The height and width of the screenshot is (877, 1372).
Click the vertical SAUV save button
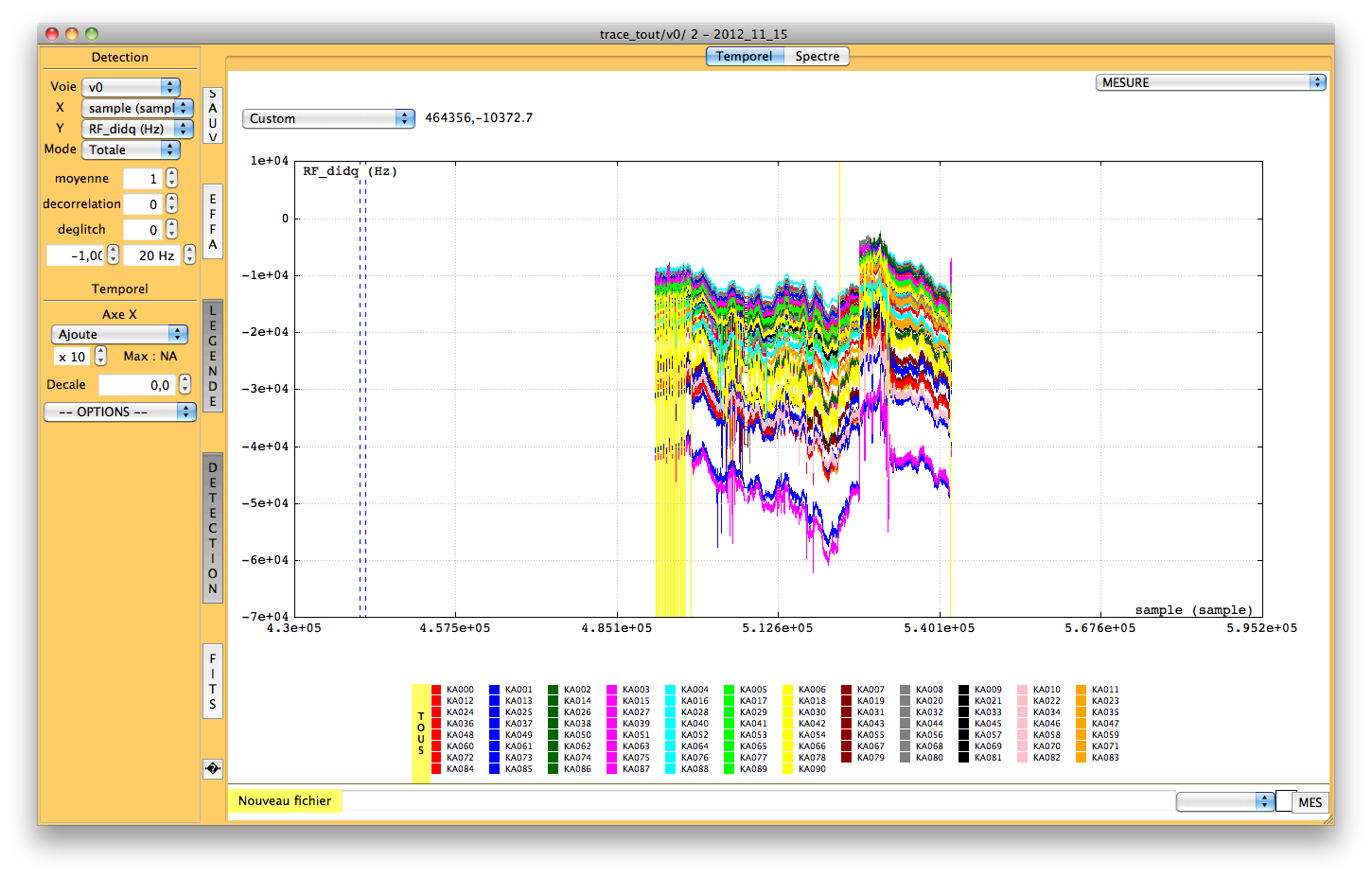(213, 115)
